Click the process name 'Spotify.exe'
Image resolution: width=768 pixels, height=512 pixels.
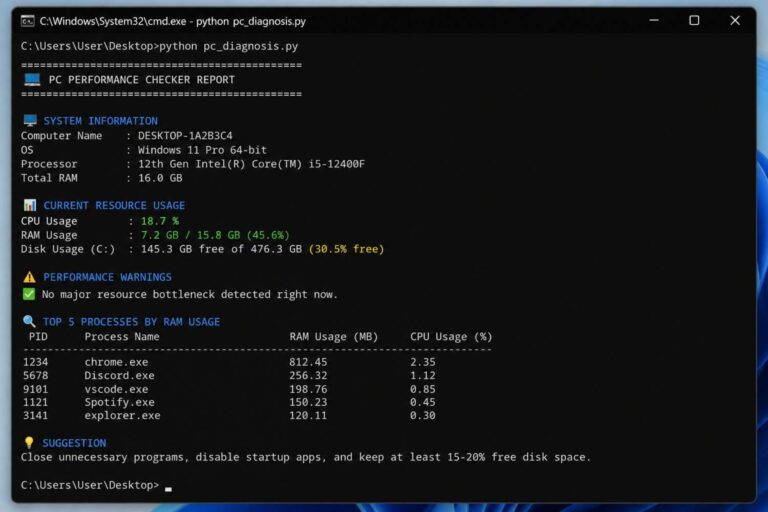119,402
